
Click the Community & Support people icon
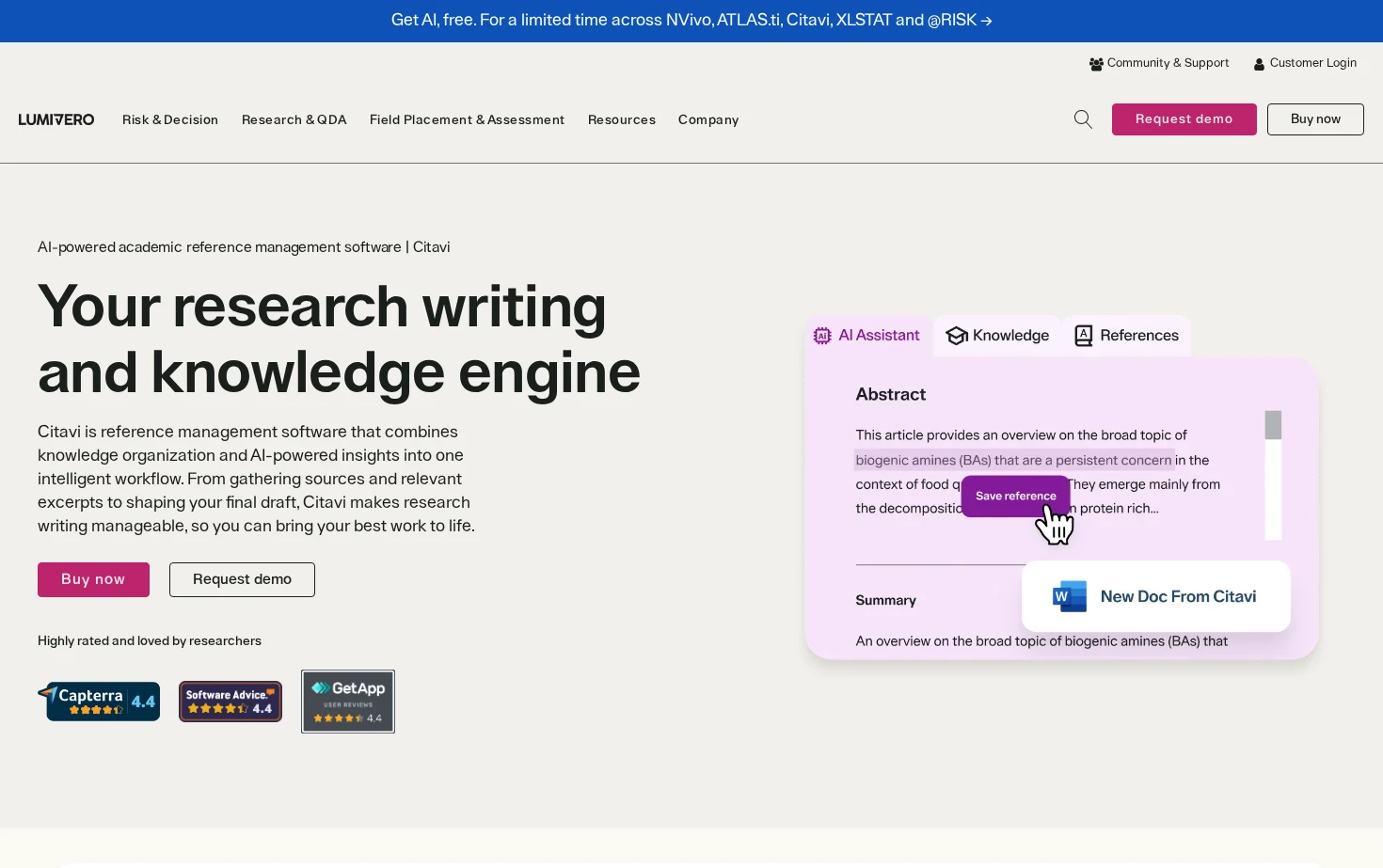click(1096, 64)
